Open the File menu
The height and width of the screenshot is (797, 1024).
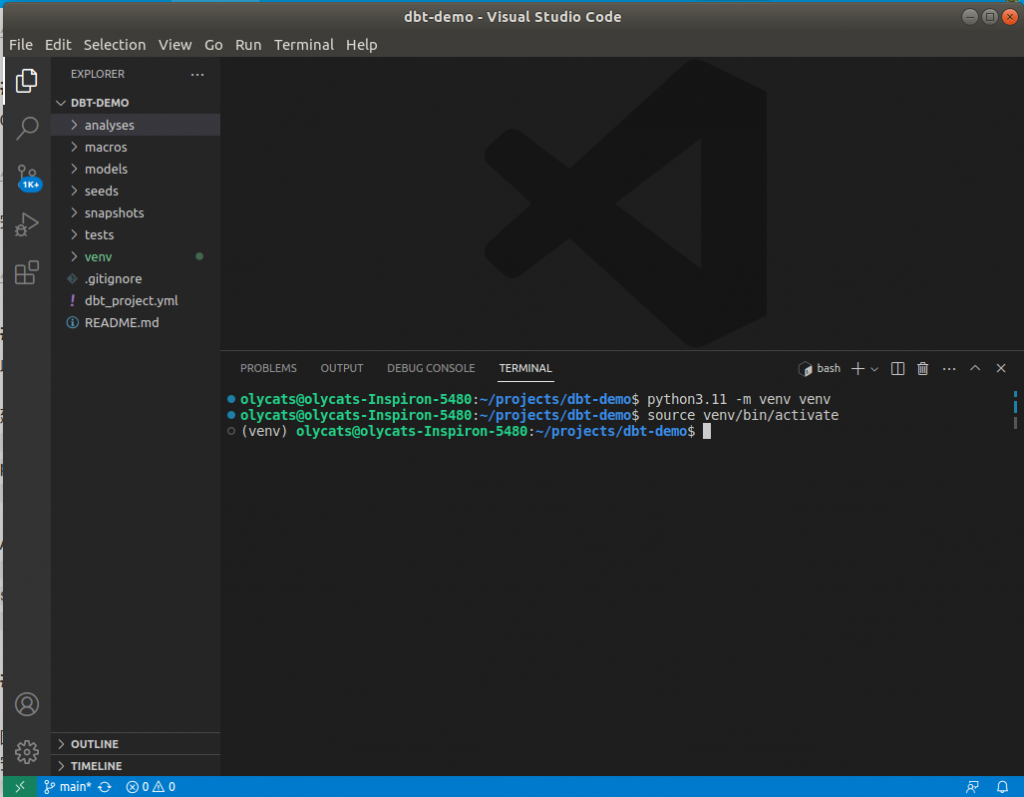[21, 44]
